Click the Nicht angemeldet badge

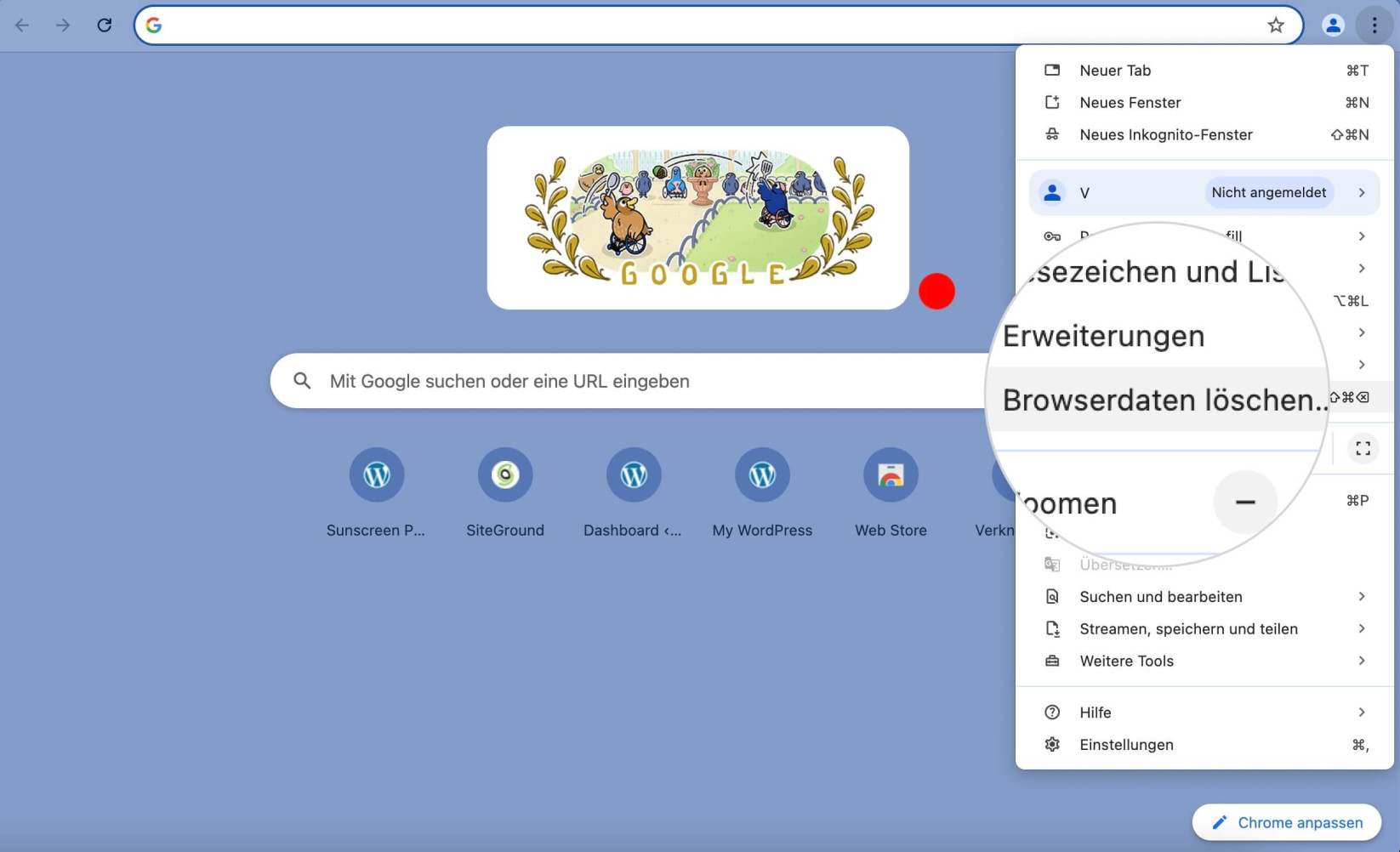[1268, 193]
